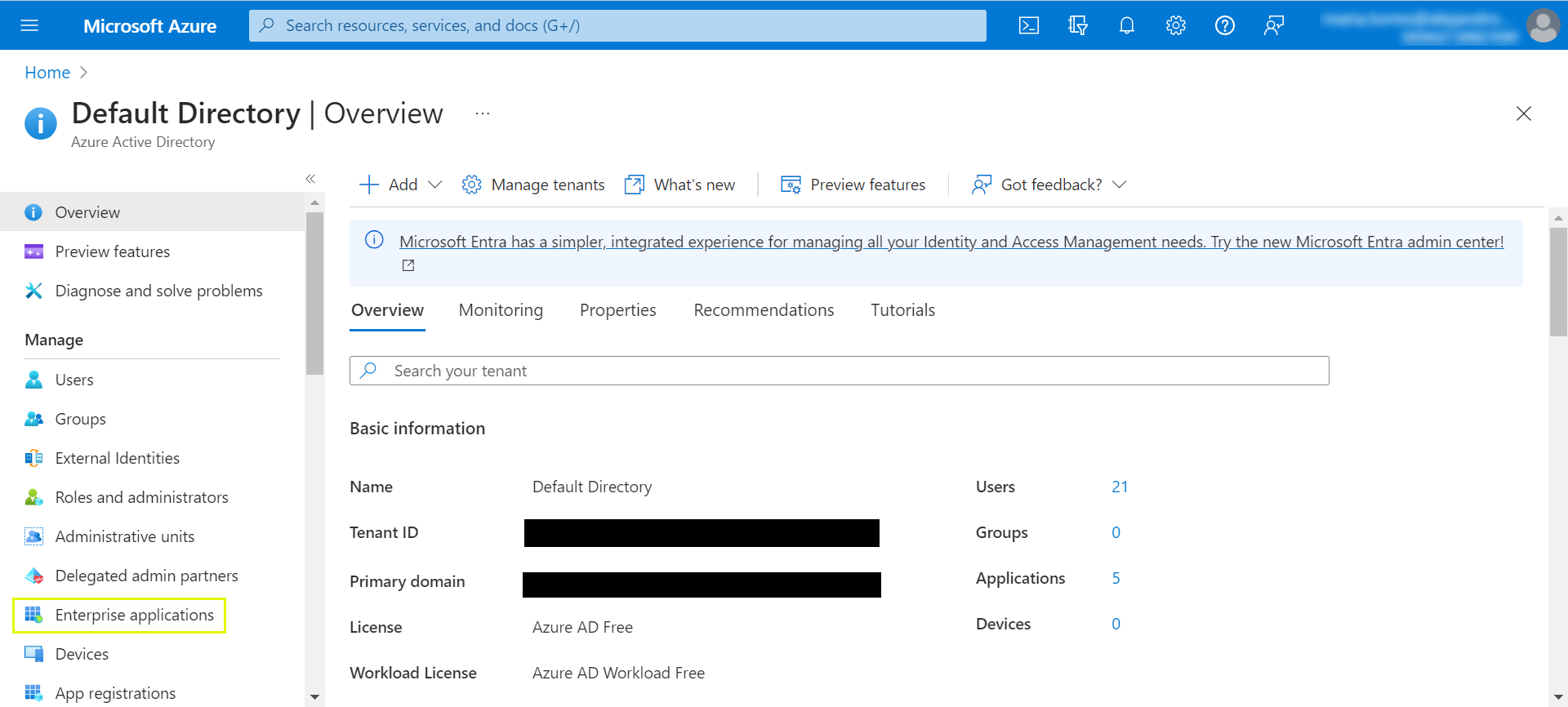Image resolution: width=1568 pixels, height=707 pixels.
Task: Click the left menu scroll-down arrow
Action: pos(314,697)
